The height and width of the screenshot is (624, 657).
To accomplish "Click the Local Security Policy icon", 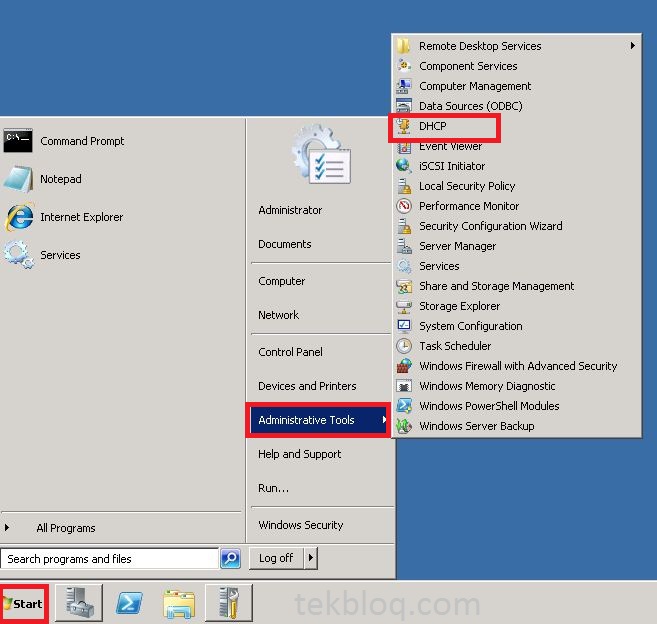I will point(404,186).
